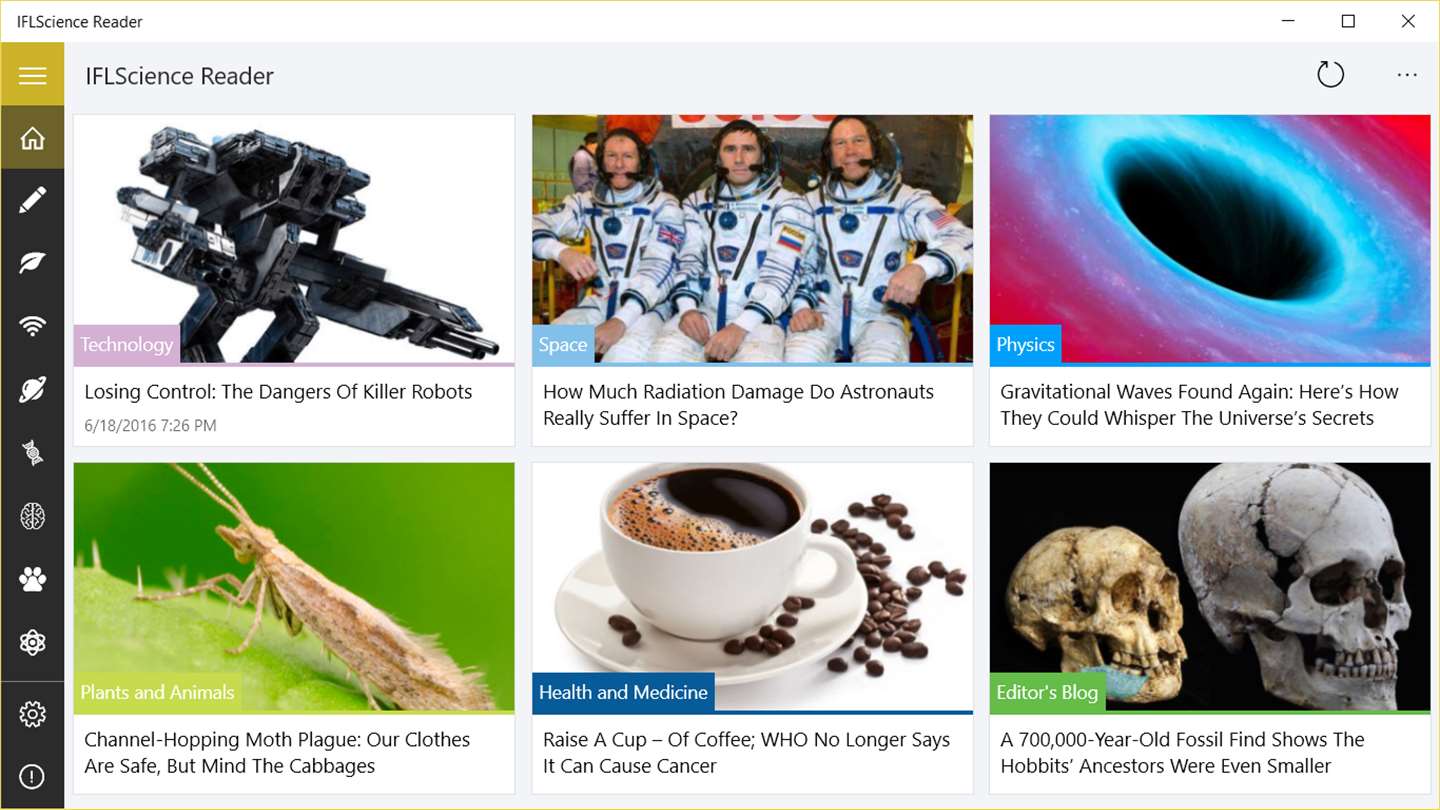Select the planet Space sidebar icon
This screenshot has height=810, width=1440.
[32, 390]
